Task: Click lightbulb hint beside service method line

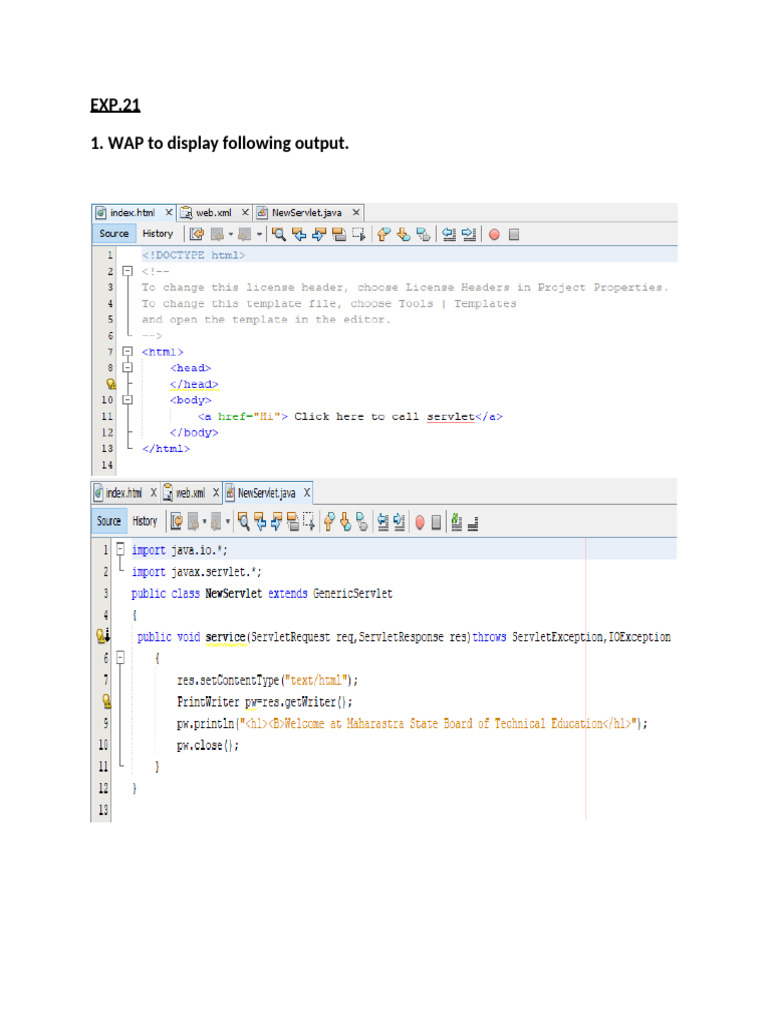Action: pos(103,635)
